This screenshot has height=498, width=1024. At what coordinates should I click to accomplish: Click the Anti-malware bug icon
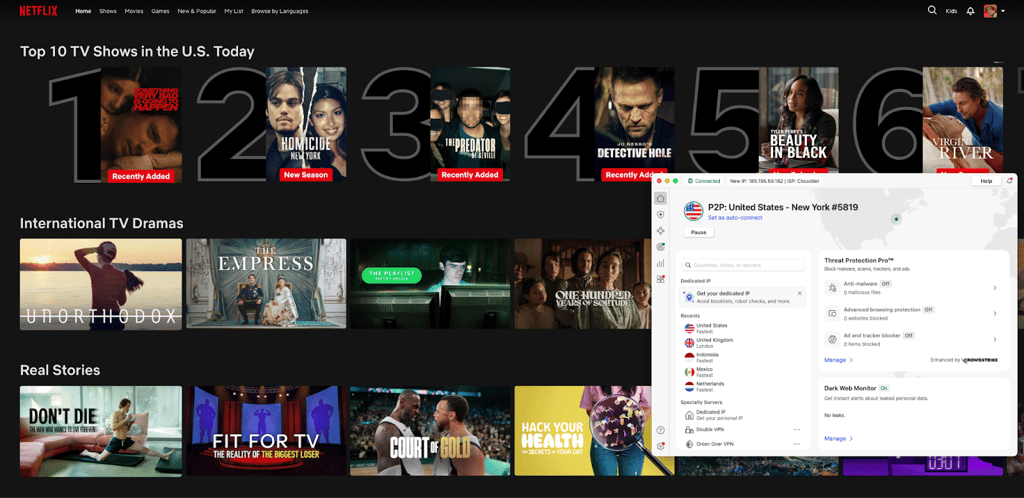[833, 287]
